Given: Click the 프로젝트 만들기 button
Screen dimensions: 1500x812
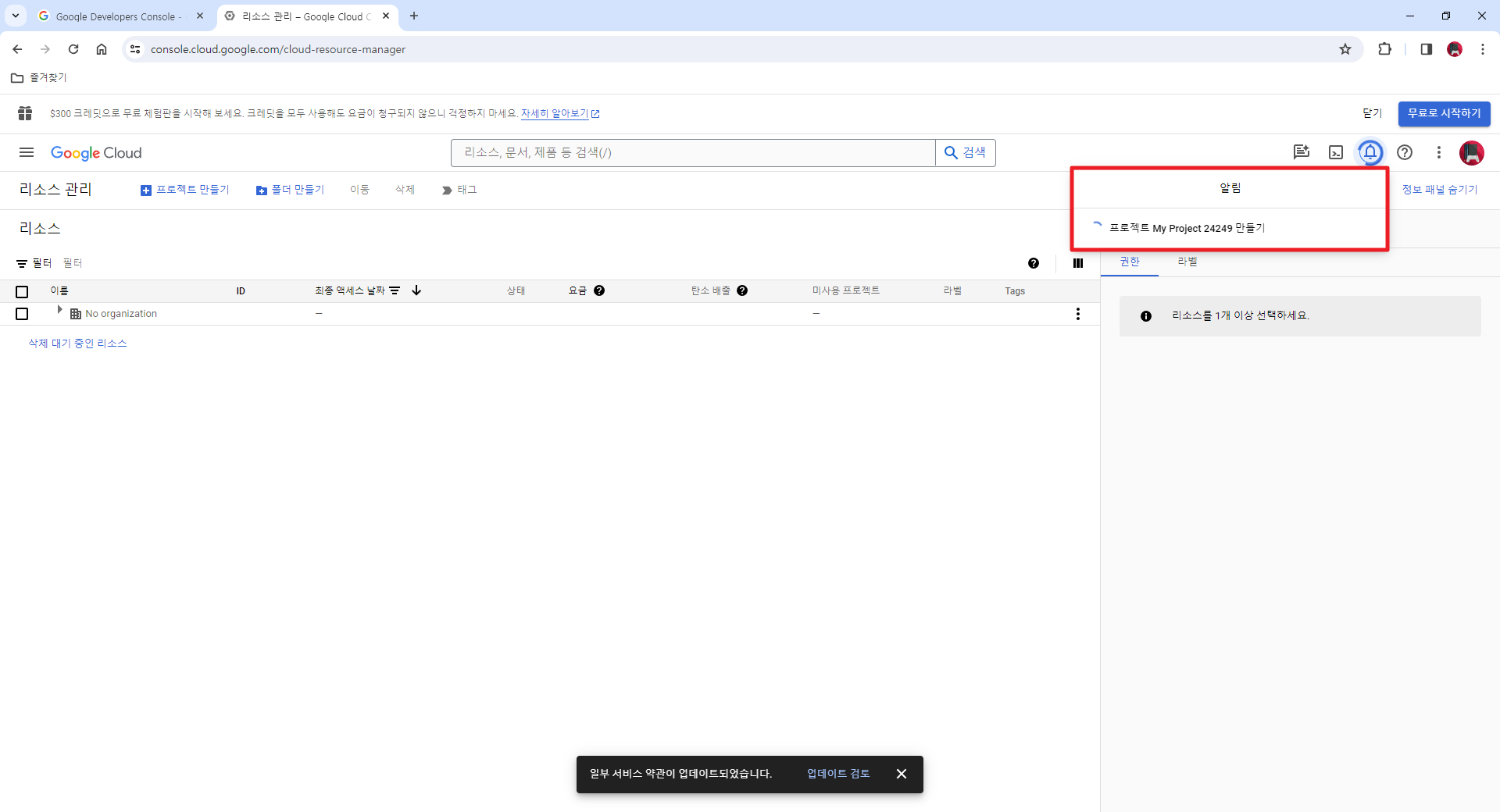Looking at the screenshot, I should tap(184, 189).
